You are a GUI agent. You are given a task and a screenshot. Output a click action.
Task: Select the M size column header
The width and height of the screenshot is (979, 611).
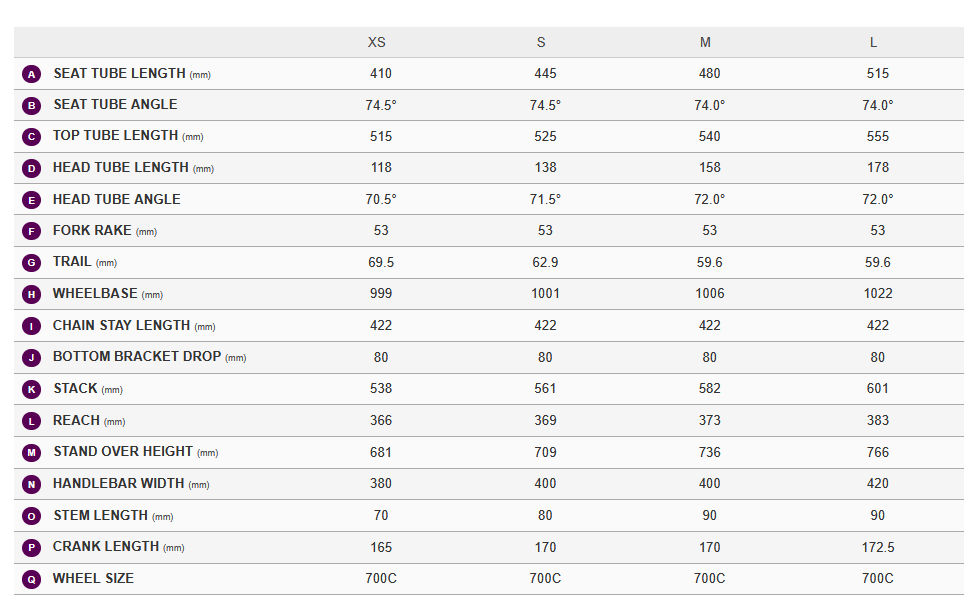click(x=706, y=42)
